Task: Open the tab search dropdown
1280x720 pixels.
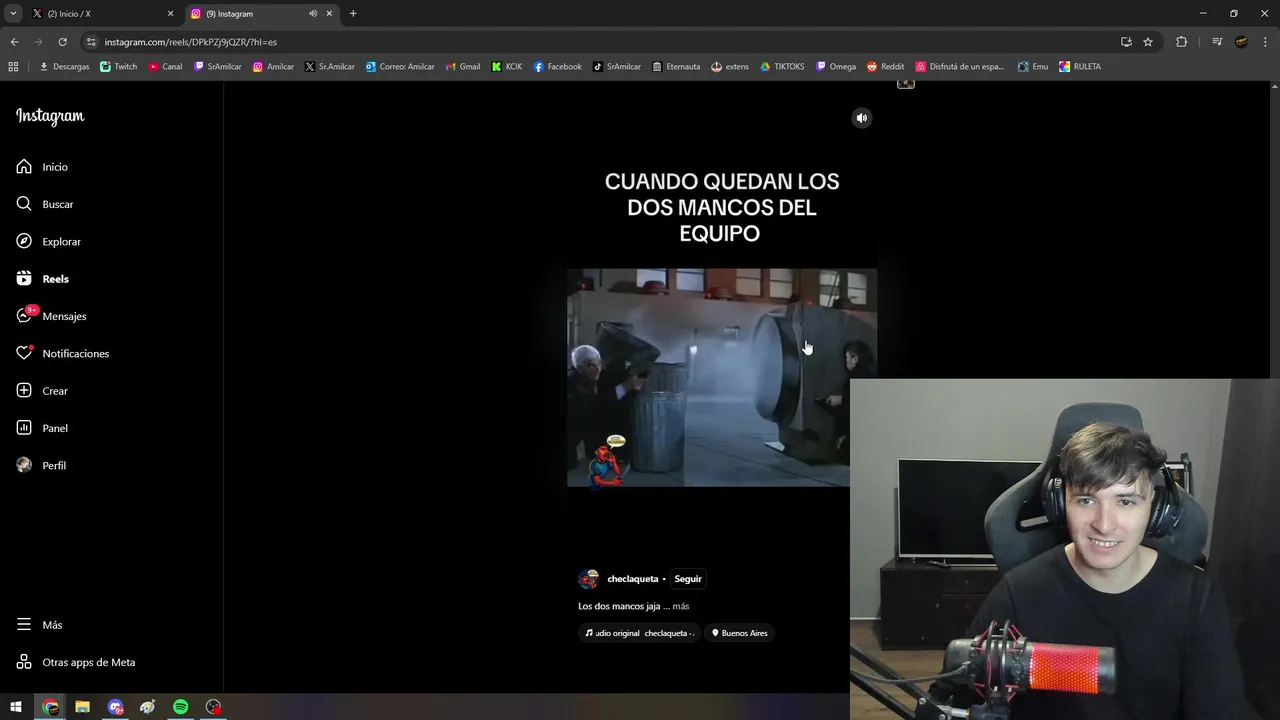Action: (13, 14)
